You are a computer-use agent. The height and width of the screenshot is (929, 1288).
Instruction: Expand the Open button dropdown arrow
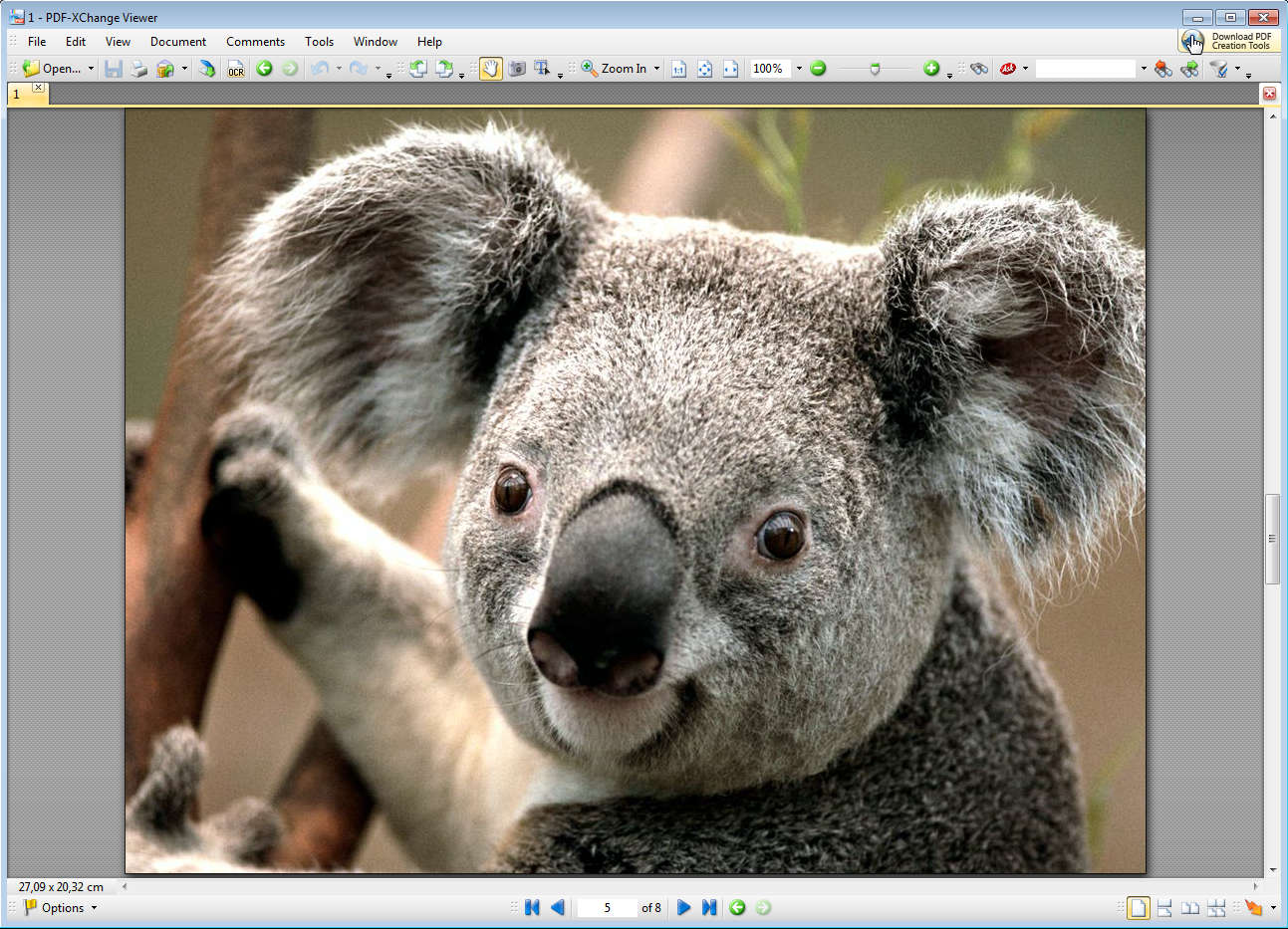click(x=91, y=69)
